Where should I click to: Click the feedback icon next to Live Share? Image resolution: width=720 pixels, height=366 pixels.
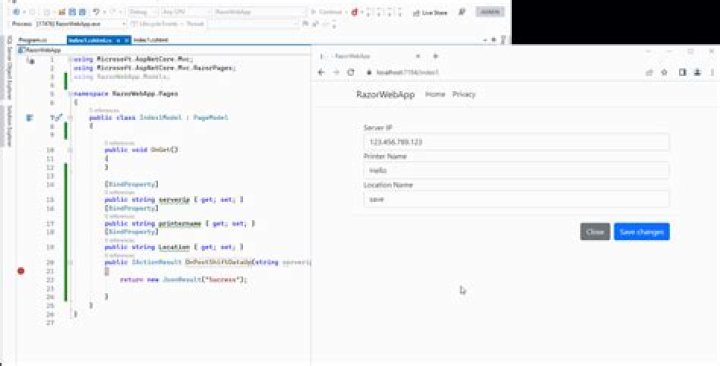[461, 12]
